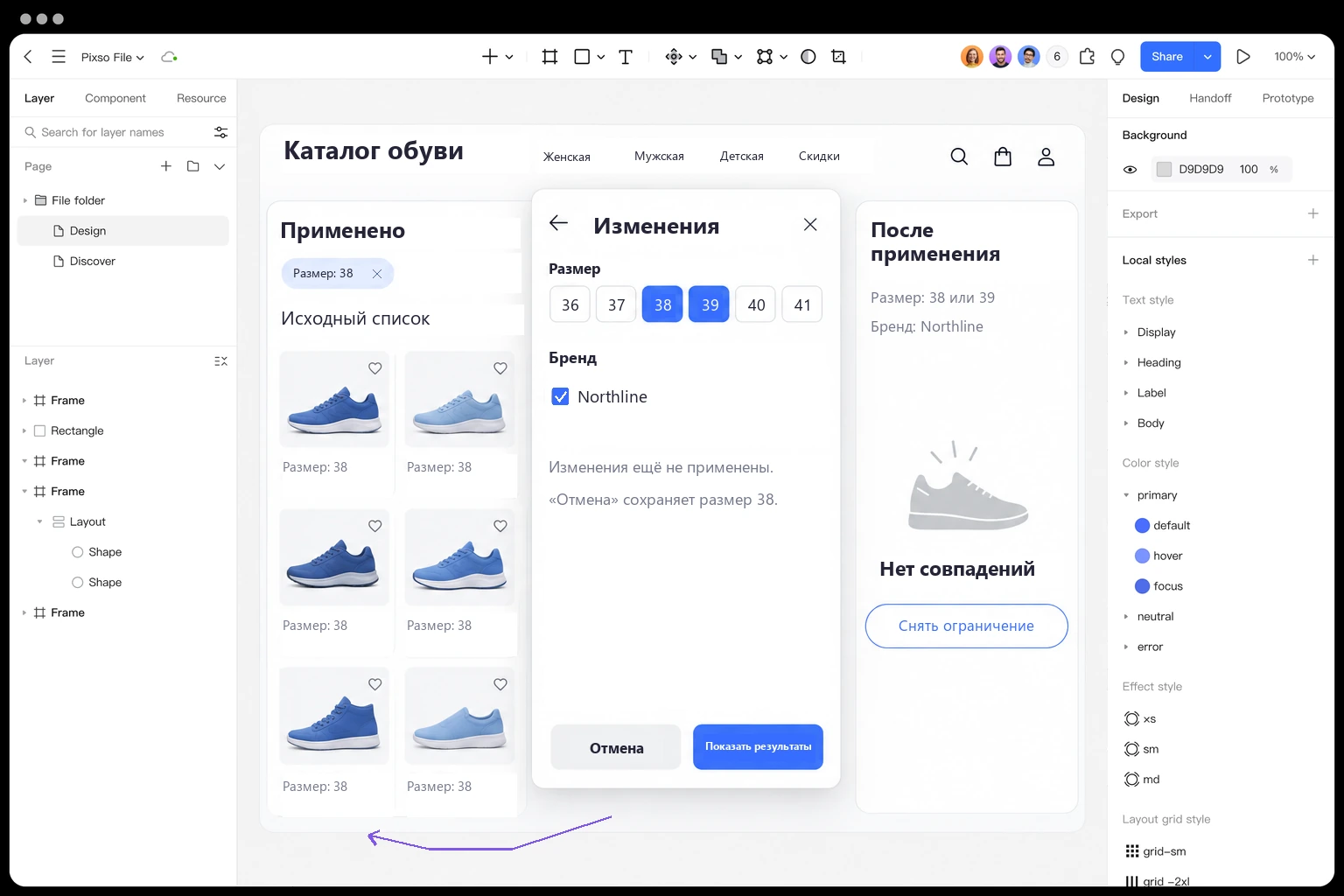The height and width of the screenshot is (896, 1344).
Task: Click the Показать результаты button
Action: coord(758,747)
